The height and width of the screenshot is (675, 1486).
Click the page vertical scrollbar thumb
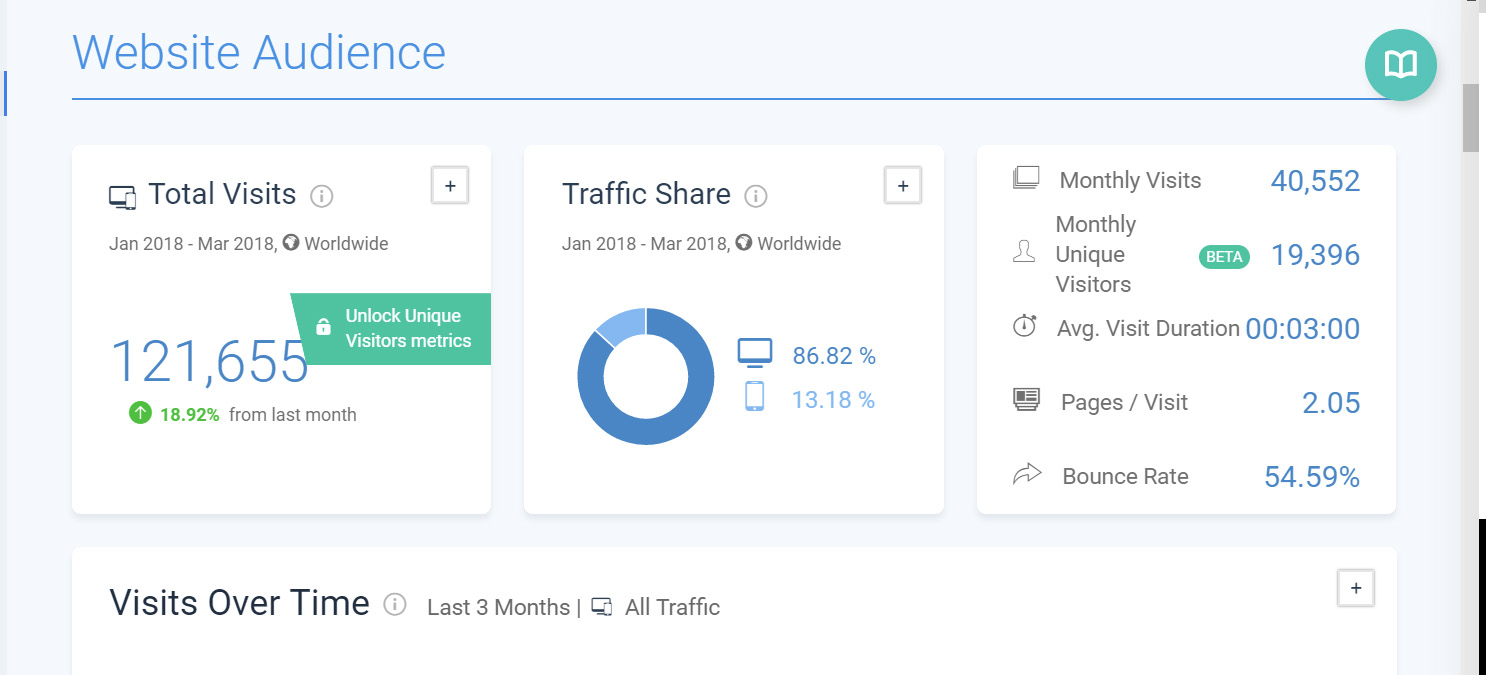coord(1471,117)
